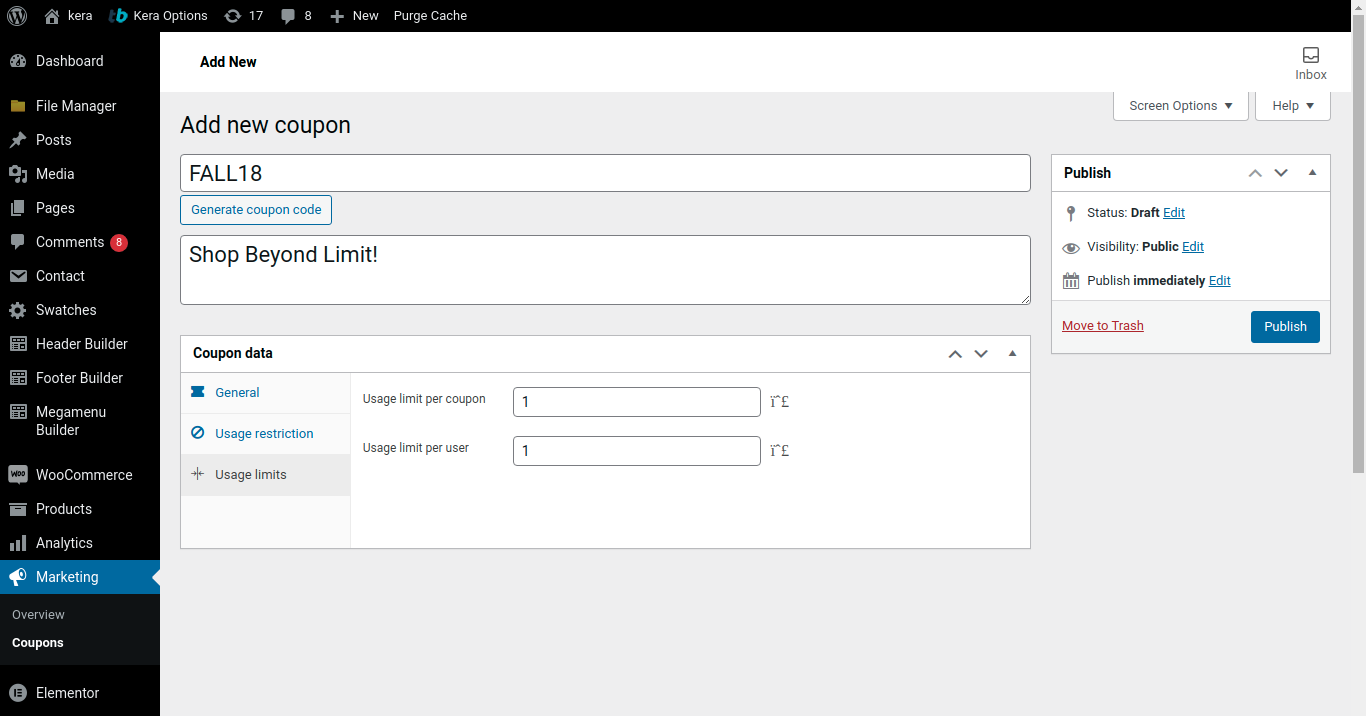Screen dimensions: 1366x716
Task: Click the Elementor icon
Action: point(18,693)
